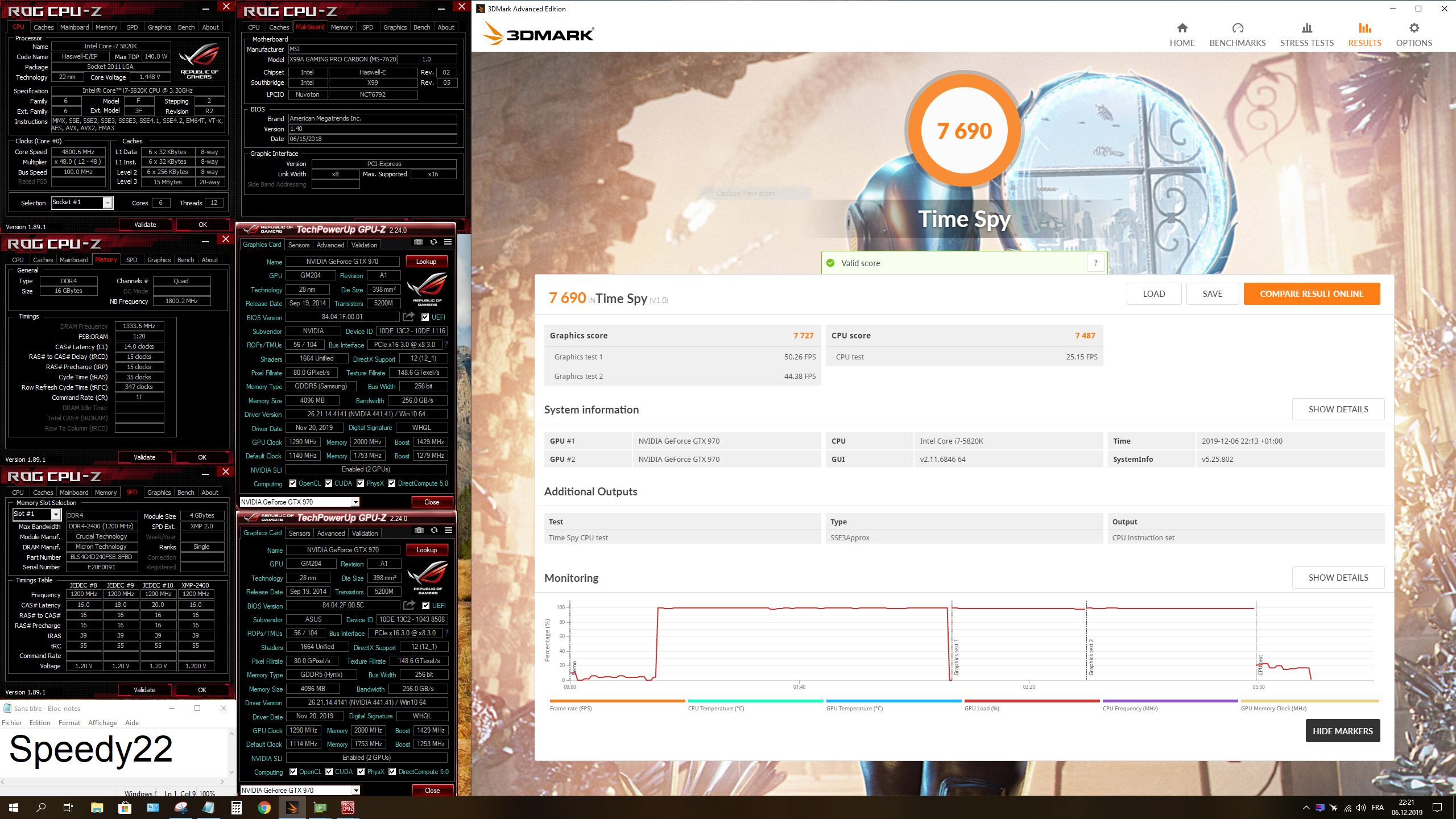Click HIDE MARKERS button
This screenshot has height=819, width=1456.
[1343, 731]
